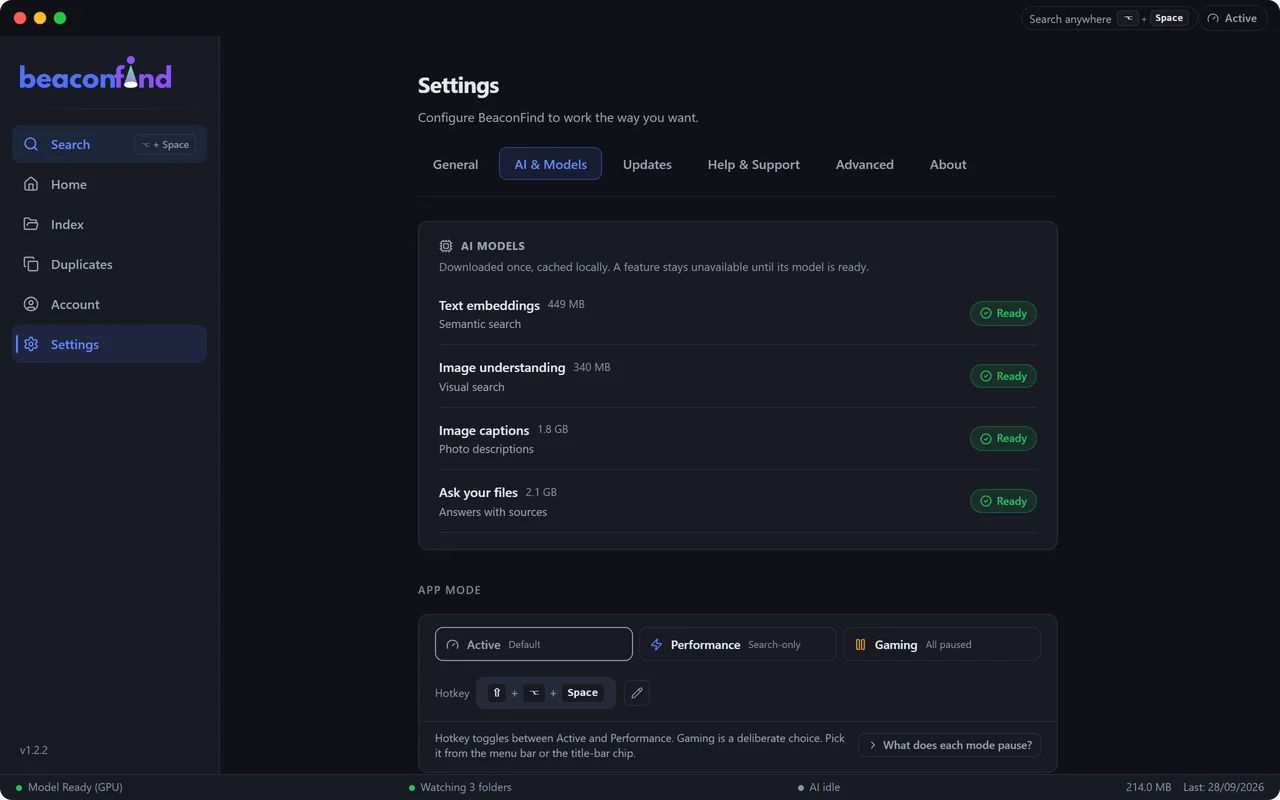Click 'Last: 28/09/2026' in status bar
The image size is (1280, 800).
pyautogui.click(x=1225, y=787)
